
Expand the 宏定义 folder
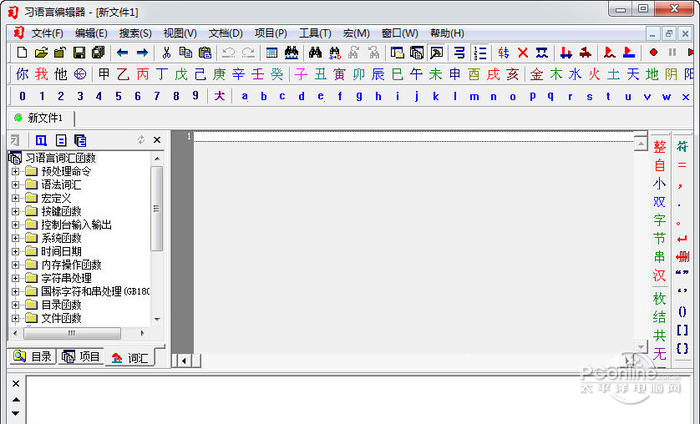coord(15,198)
